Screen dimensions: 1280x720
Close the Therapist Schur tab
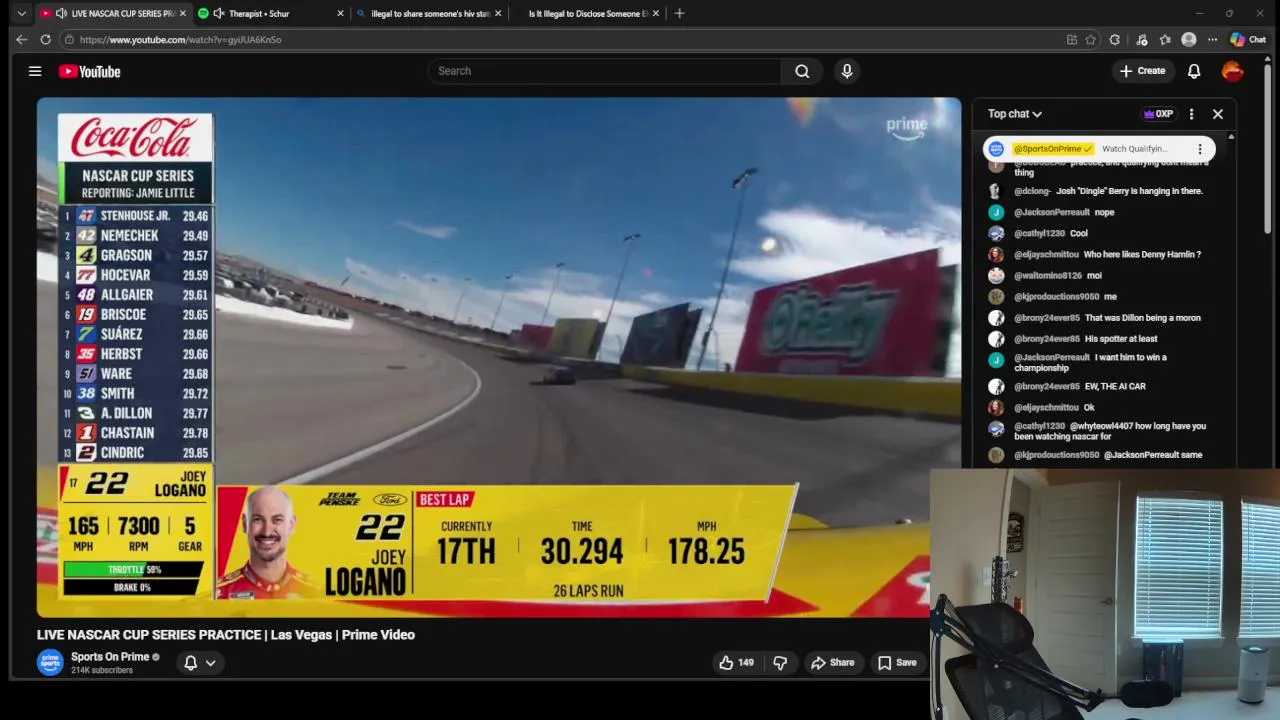[x=340, y=13]
